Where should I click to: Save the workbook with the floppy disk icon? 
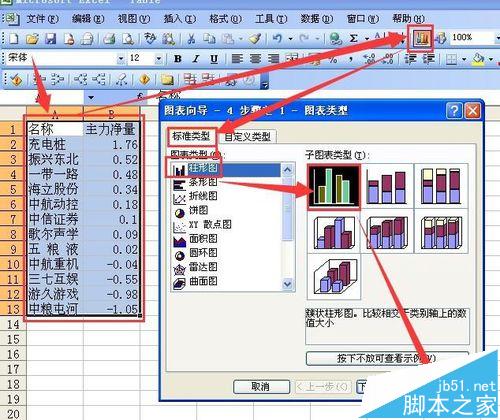[x=50, y=39]
